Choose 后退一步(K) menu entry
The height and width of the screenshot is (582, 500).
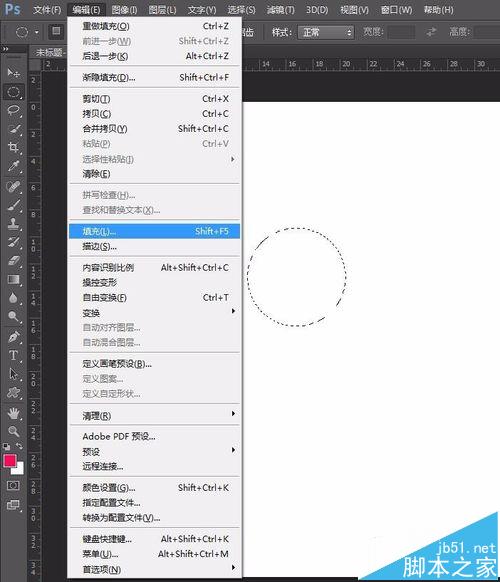154,56
